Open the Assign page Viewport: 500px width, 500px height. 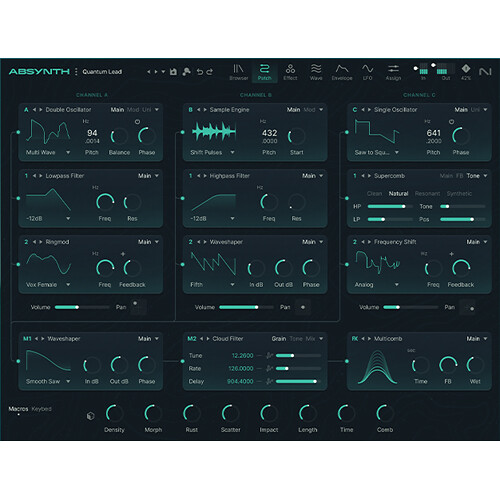pos(393,72)
